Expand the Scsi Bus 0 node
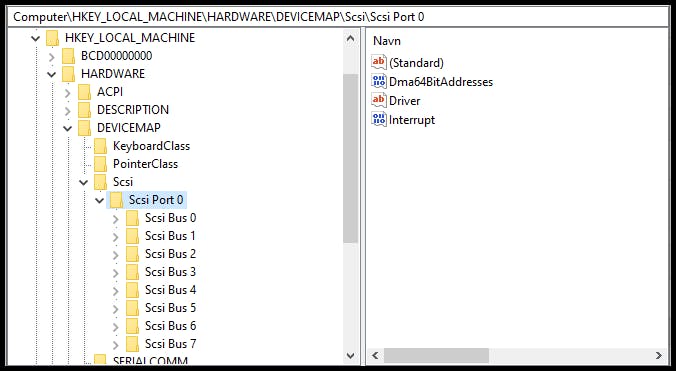Screen dimensions: 676x371 [116, 219]
